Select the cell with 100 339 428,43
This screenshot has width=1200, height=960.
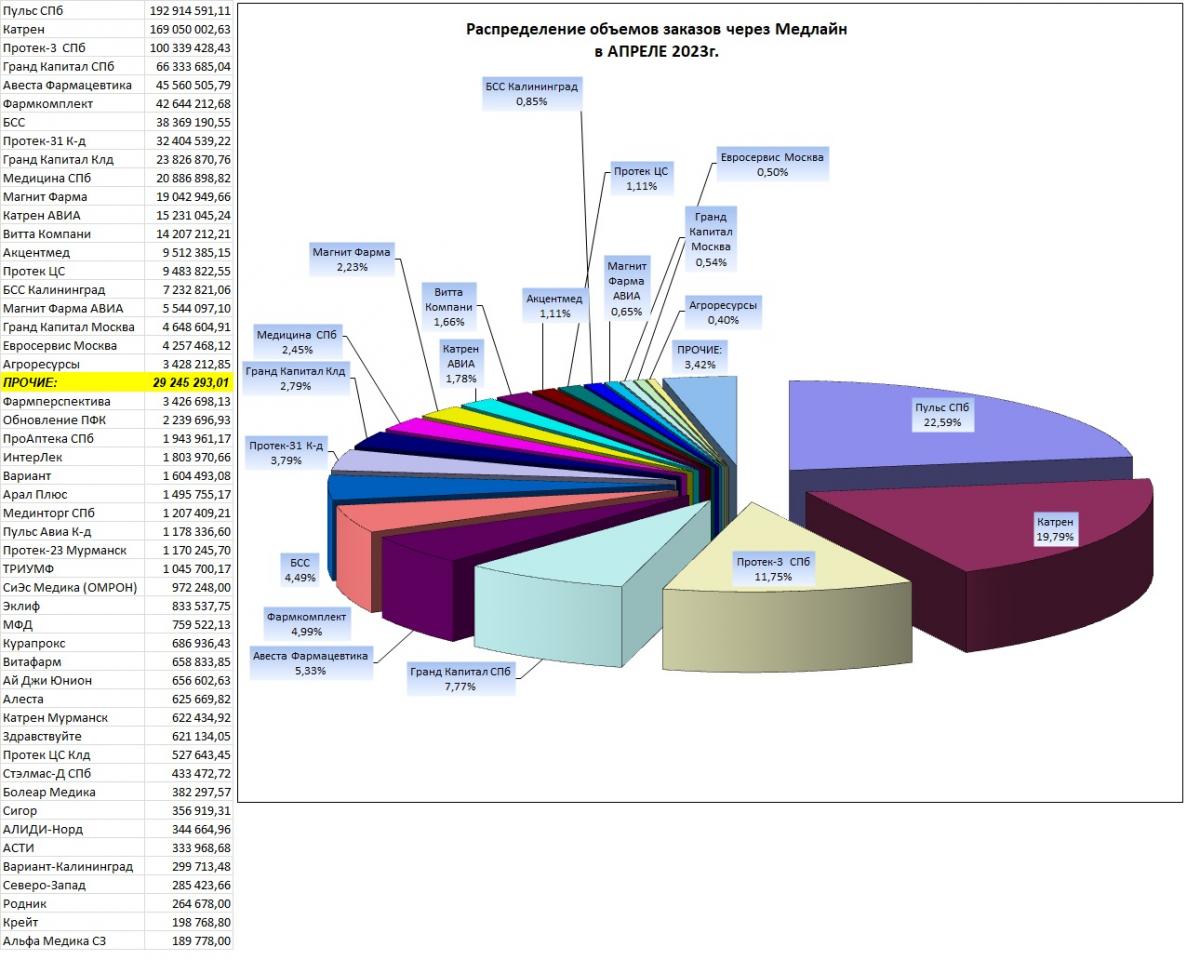tap(189, 47)
